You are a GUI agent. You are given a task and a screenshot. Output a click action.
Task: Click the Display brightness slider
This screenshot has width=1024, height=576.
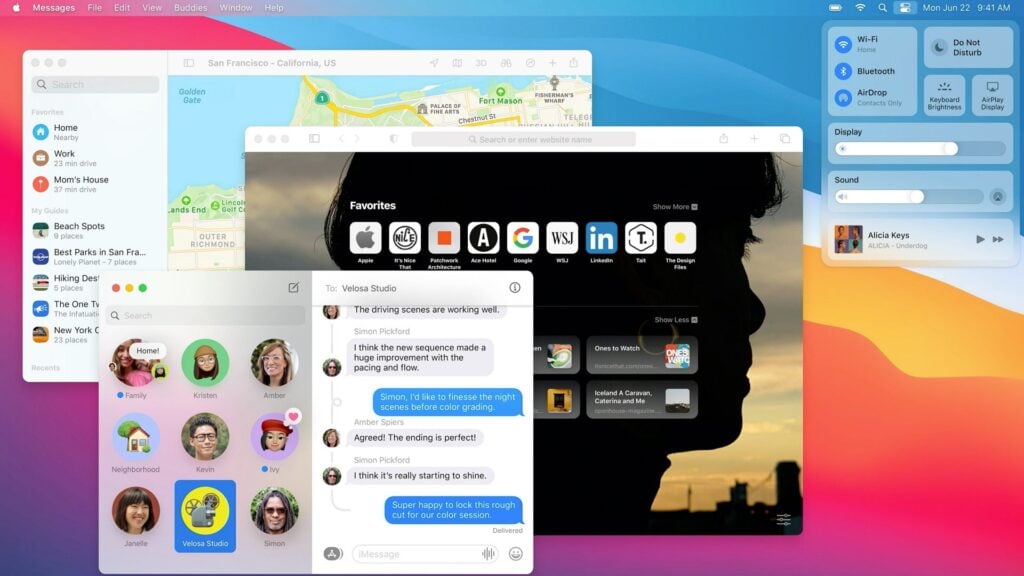coord(920,149)
